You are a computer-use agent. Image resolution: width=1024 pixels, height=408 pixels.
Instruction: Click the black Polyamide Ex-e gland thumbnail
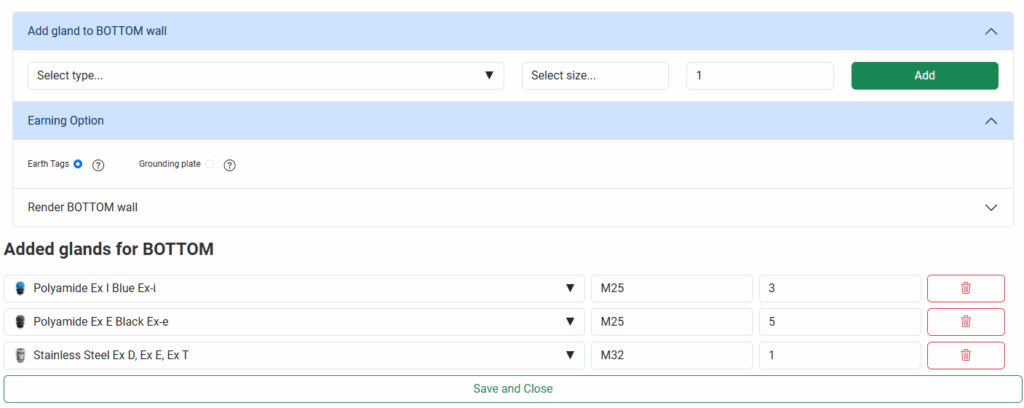click(x=20, y=322)
